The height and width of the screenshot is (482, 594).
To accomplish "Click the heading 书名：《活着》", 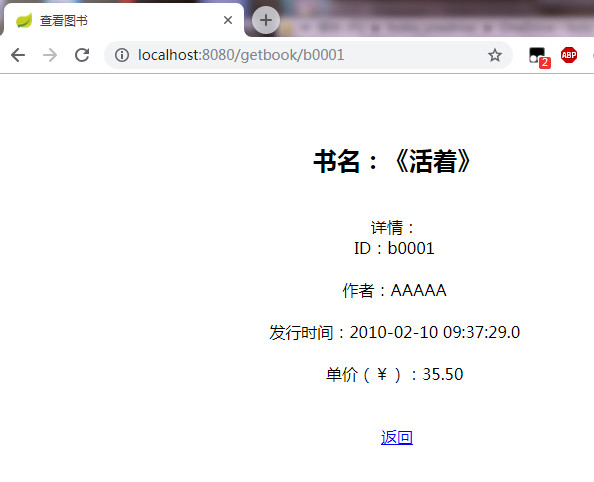I will [393, 161].
